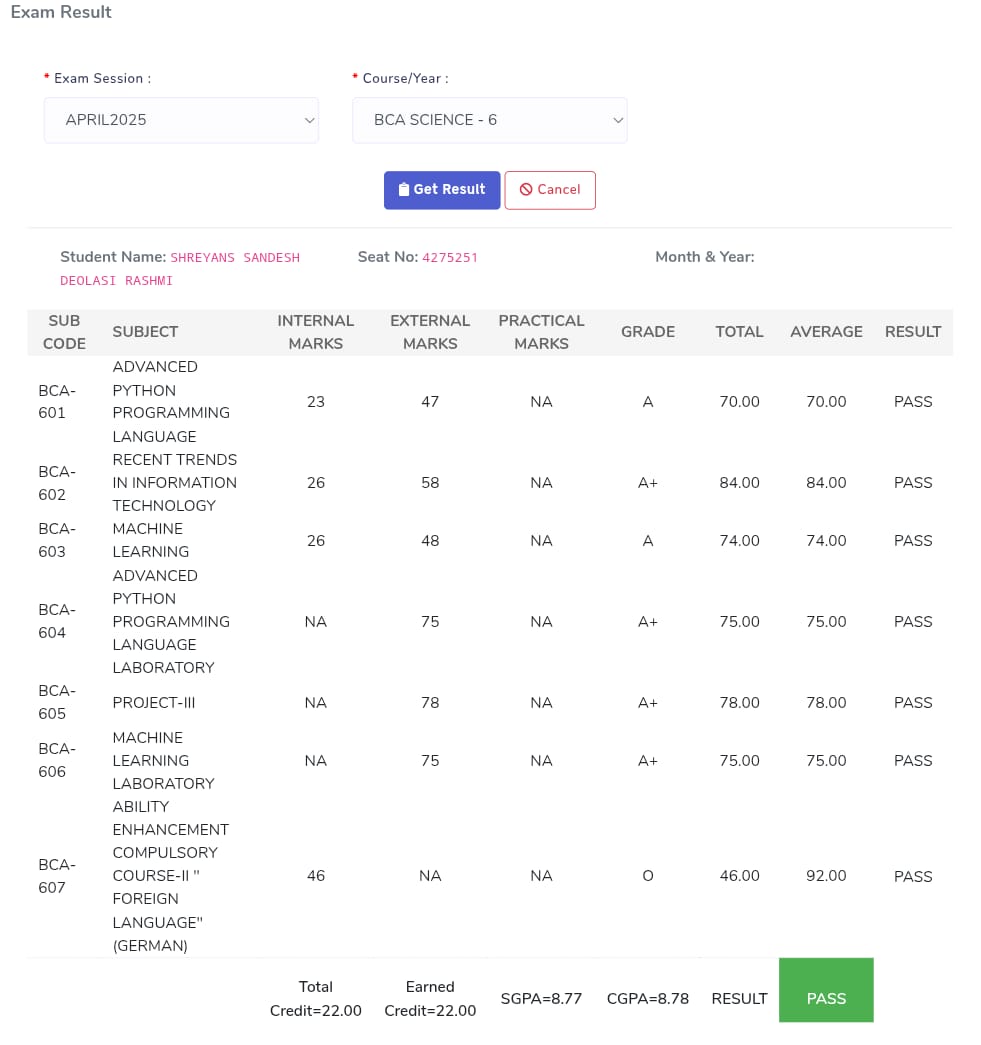The image size is (981, 1045).
Task: Open the Exam Session dropdown showing APRIL2025
Action: click(x=180, y=120)
